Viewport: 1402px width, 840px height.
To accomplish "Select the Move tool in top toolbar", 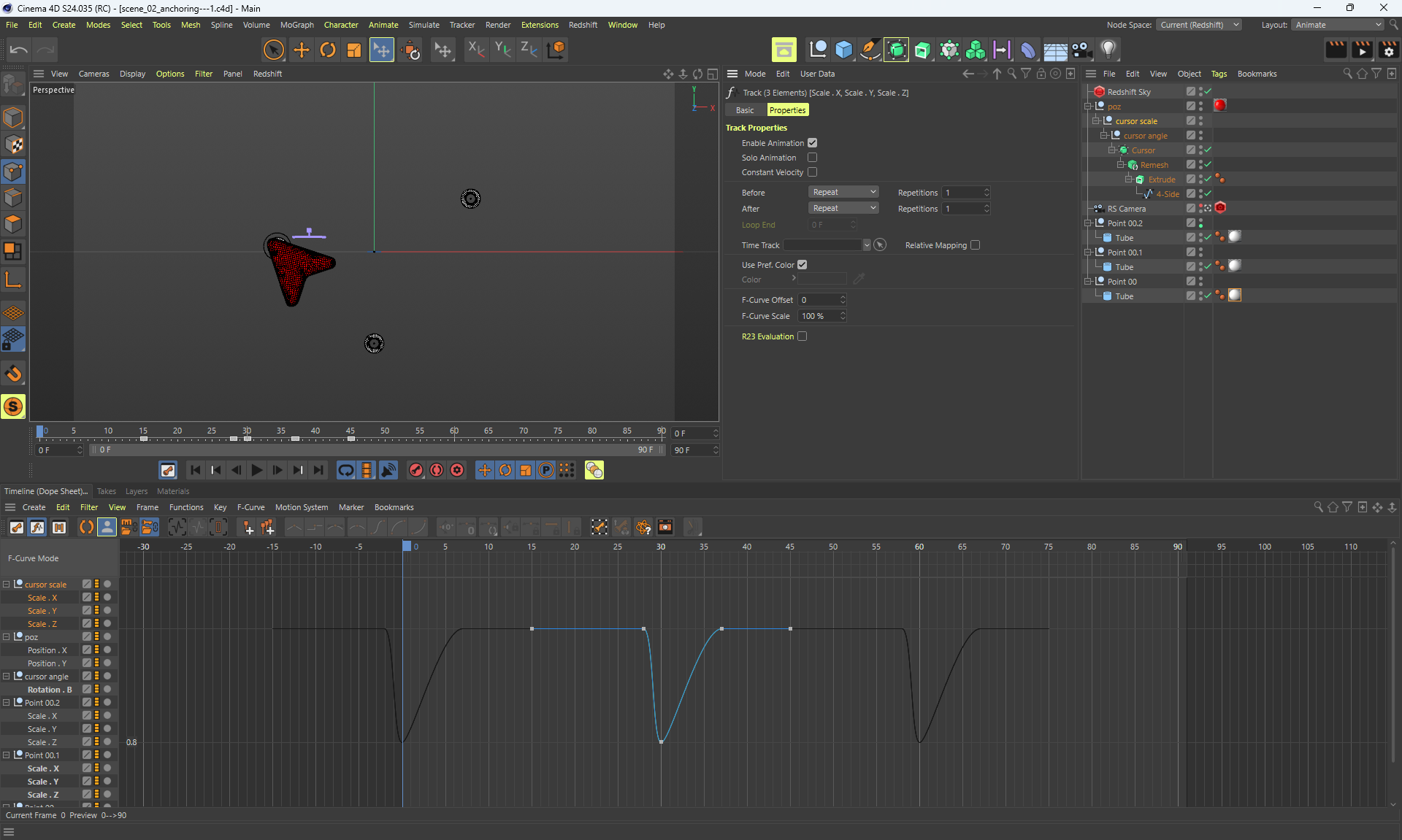I will coord(301,50).
